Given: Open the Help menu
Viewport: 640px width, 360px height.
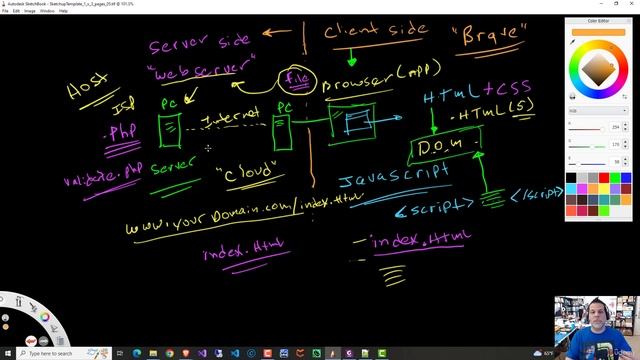Looking at the screenshot, I should coord(63,11).
